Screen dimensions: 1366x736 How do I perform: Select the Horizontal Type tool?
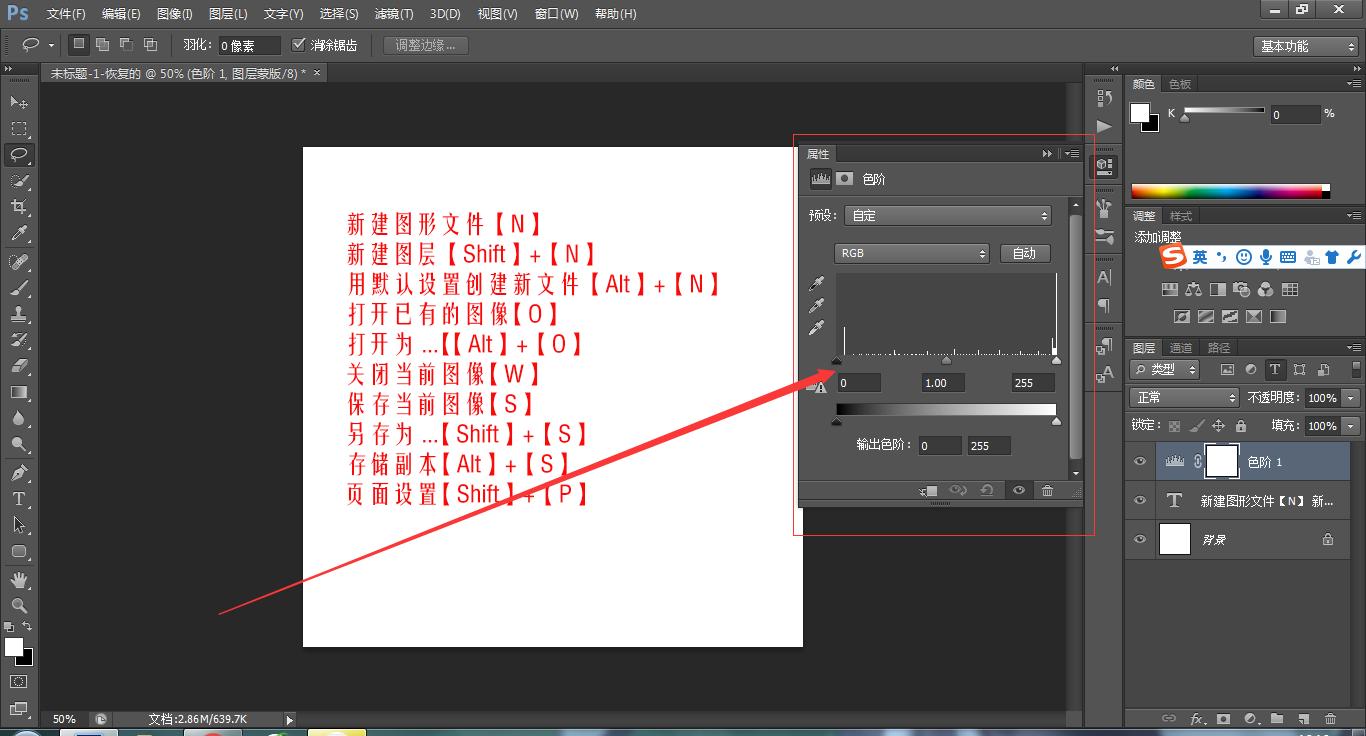click(19, 499)
